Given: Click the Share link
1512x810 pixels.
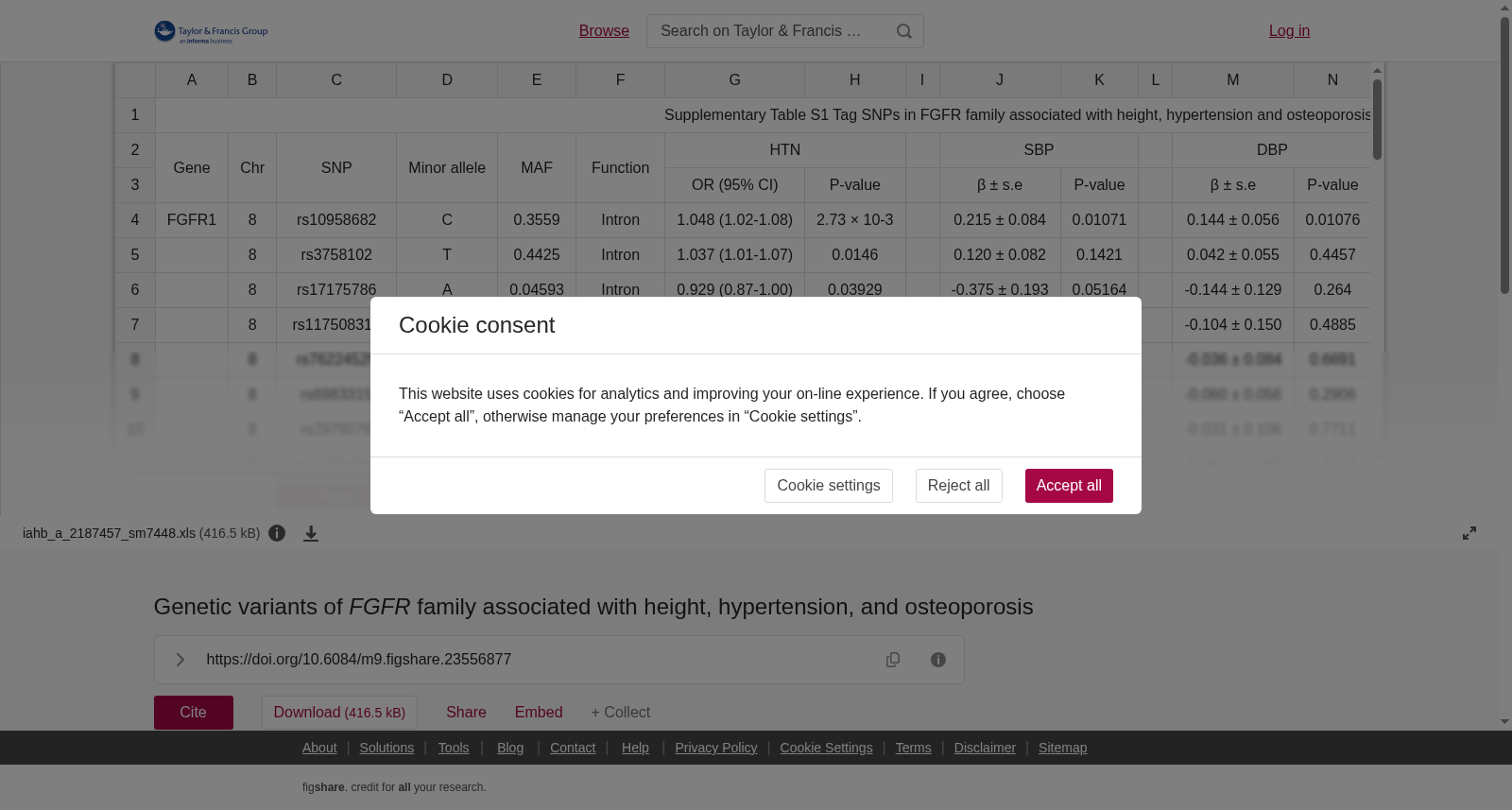Looking at the screenshot, I should [466, 713].
